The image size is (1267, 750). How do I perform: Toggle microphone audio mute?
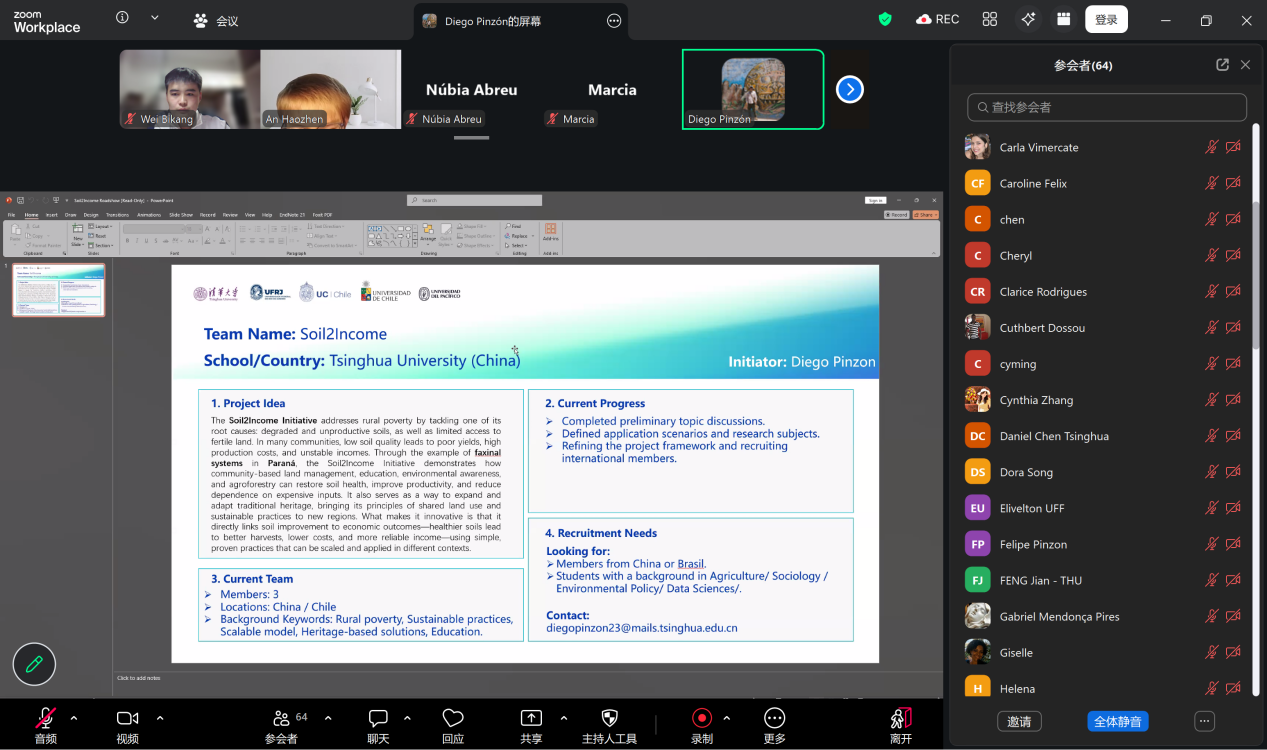tap(46, 718)
